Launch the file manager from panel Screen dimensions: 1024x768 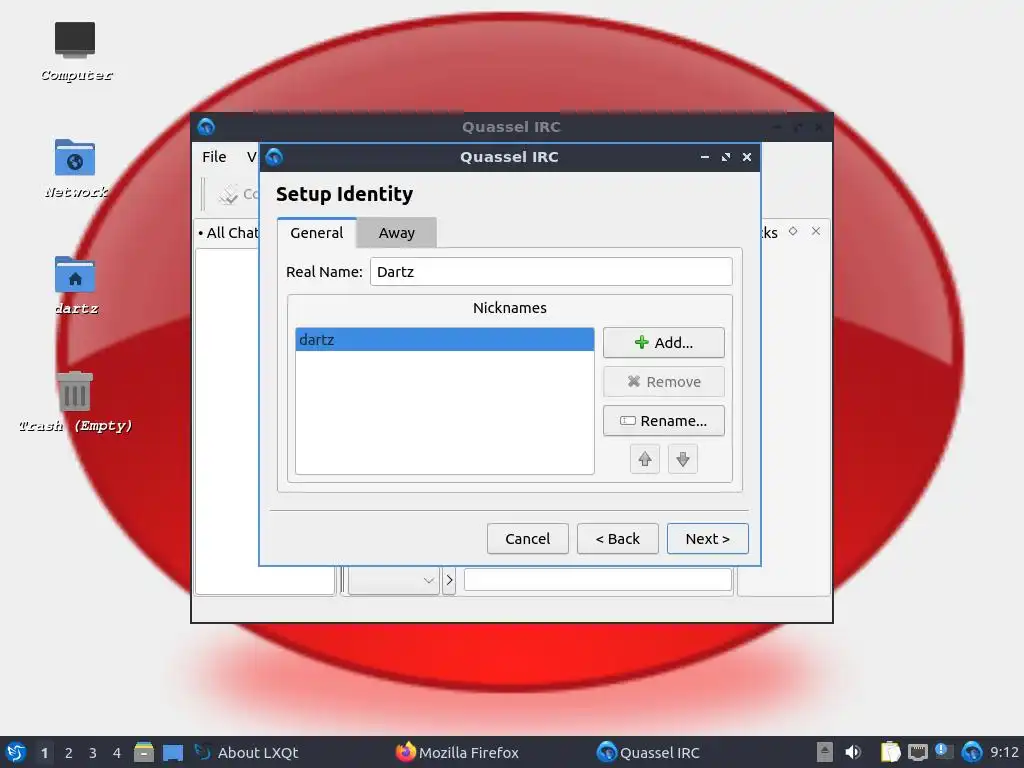click(x=144, y=752)
